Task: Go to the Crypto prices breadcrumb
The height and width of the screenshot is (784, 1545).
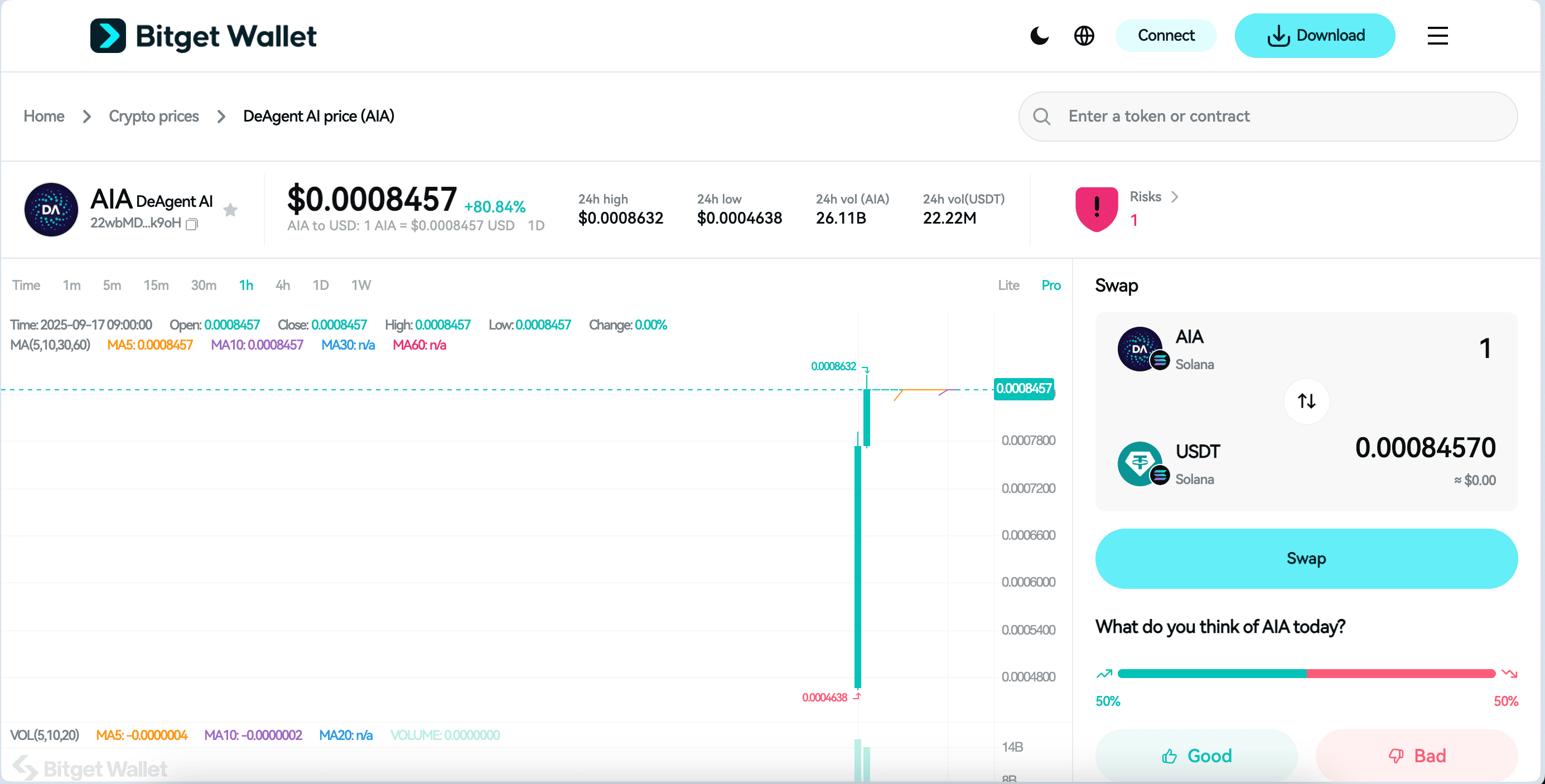Action: [x=153, y=117]
